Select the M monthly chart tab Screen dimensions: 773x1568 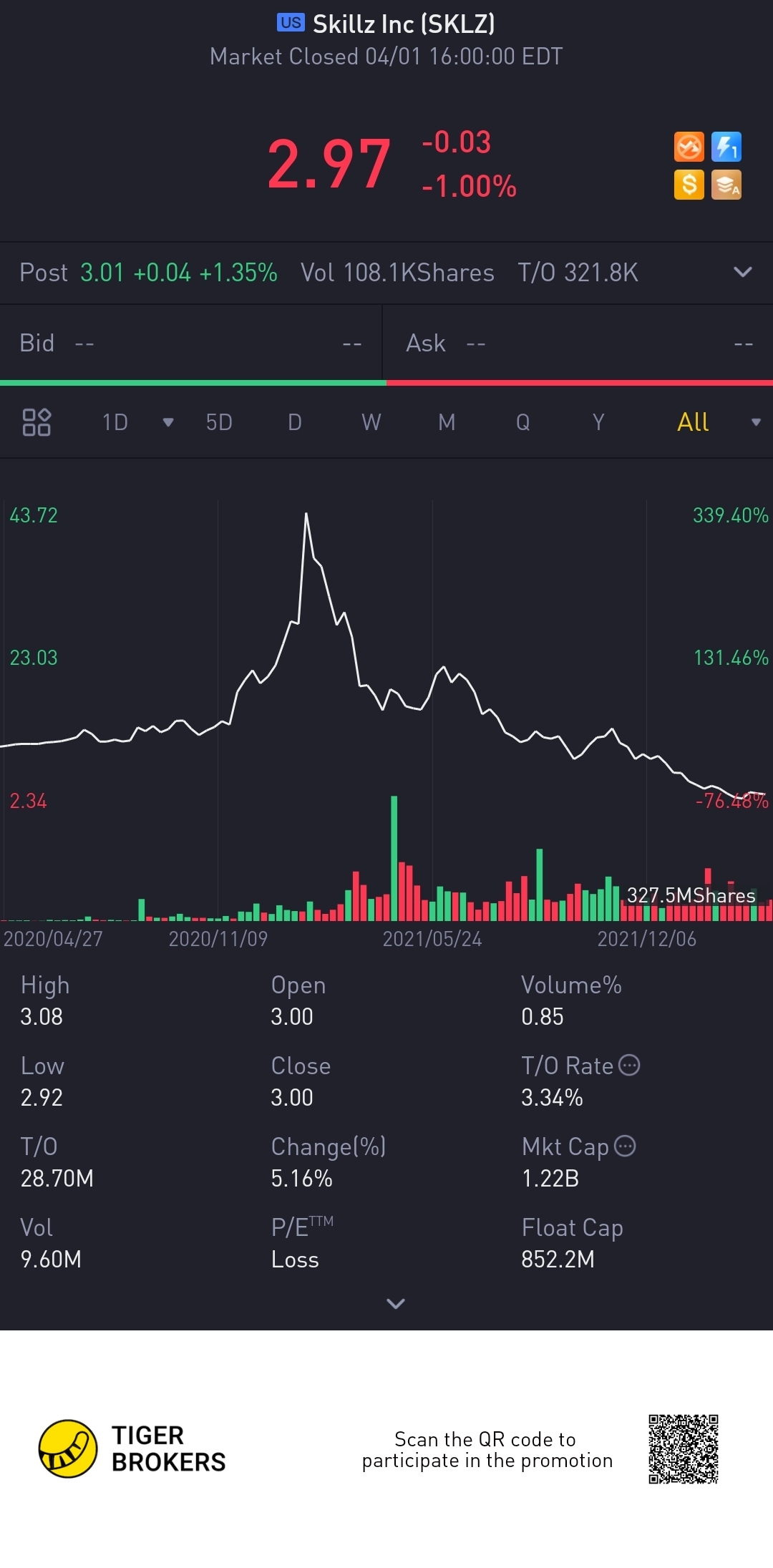[x=447, y=422]
